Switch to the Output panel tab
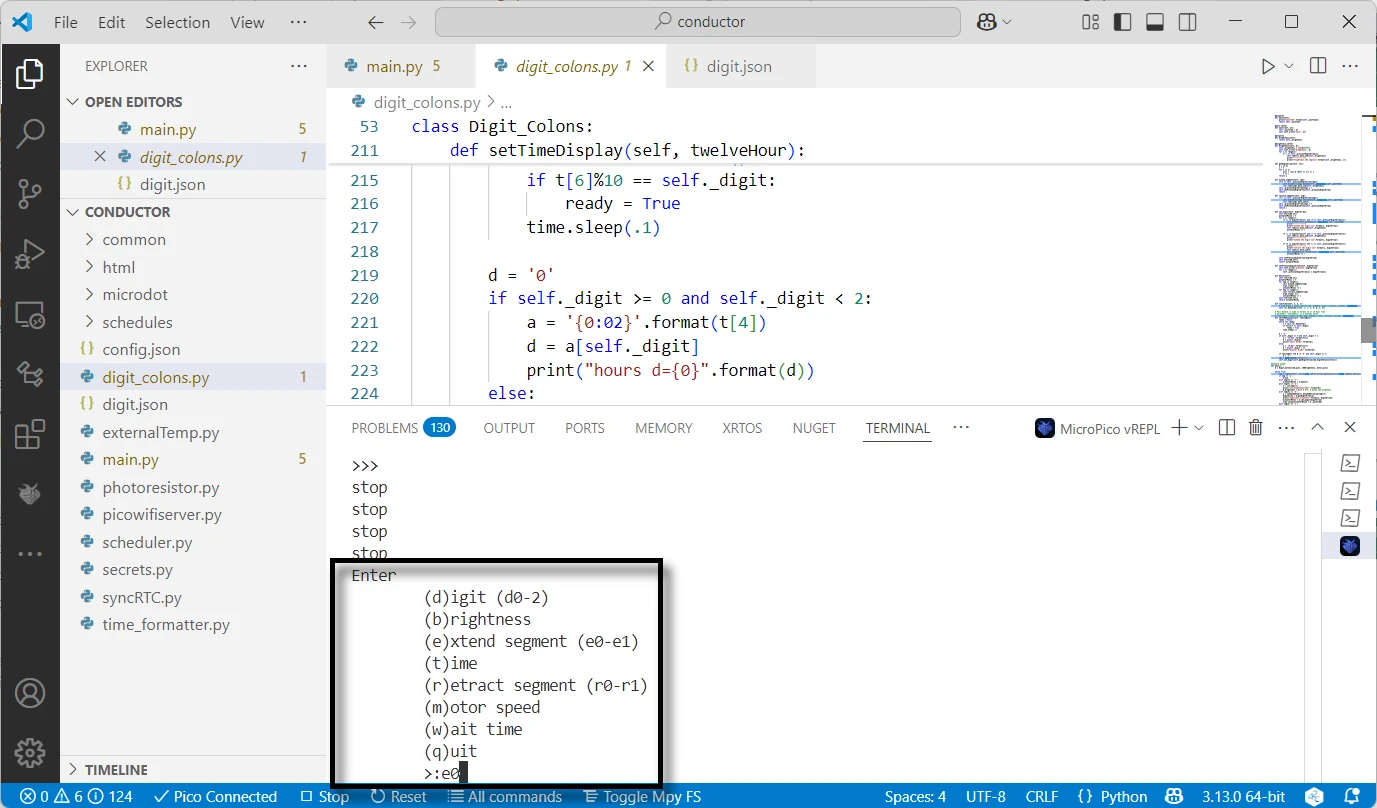1377x808 pixels. click(509, 428)
